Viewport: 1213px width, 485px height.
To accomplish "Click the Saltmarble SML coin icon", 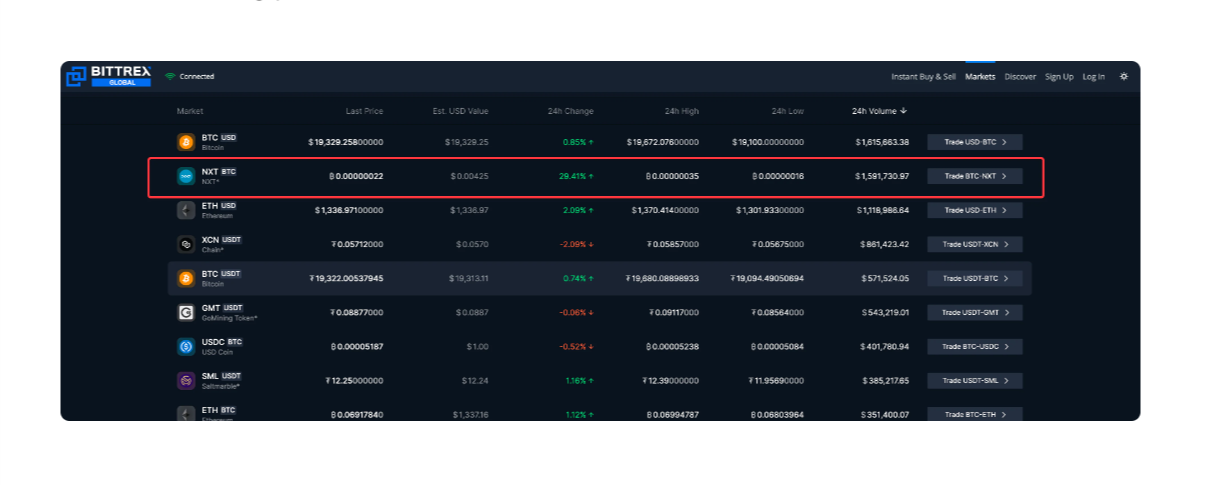I will (x=185, y=381).
